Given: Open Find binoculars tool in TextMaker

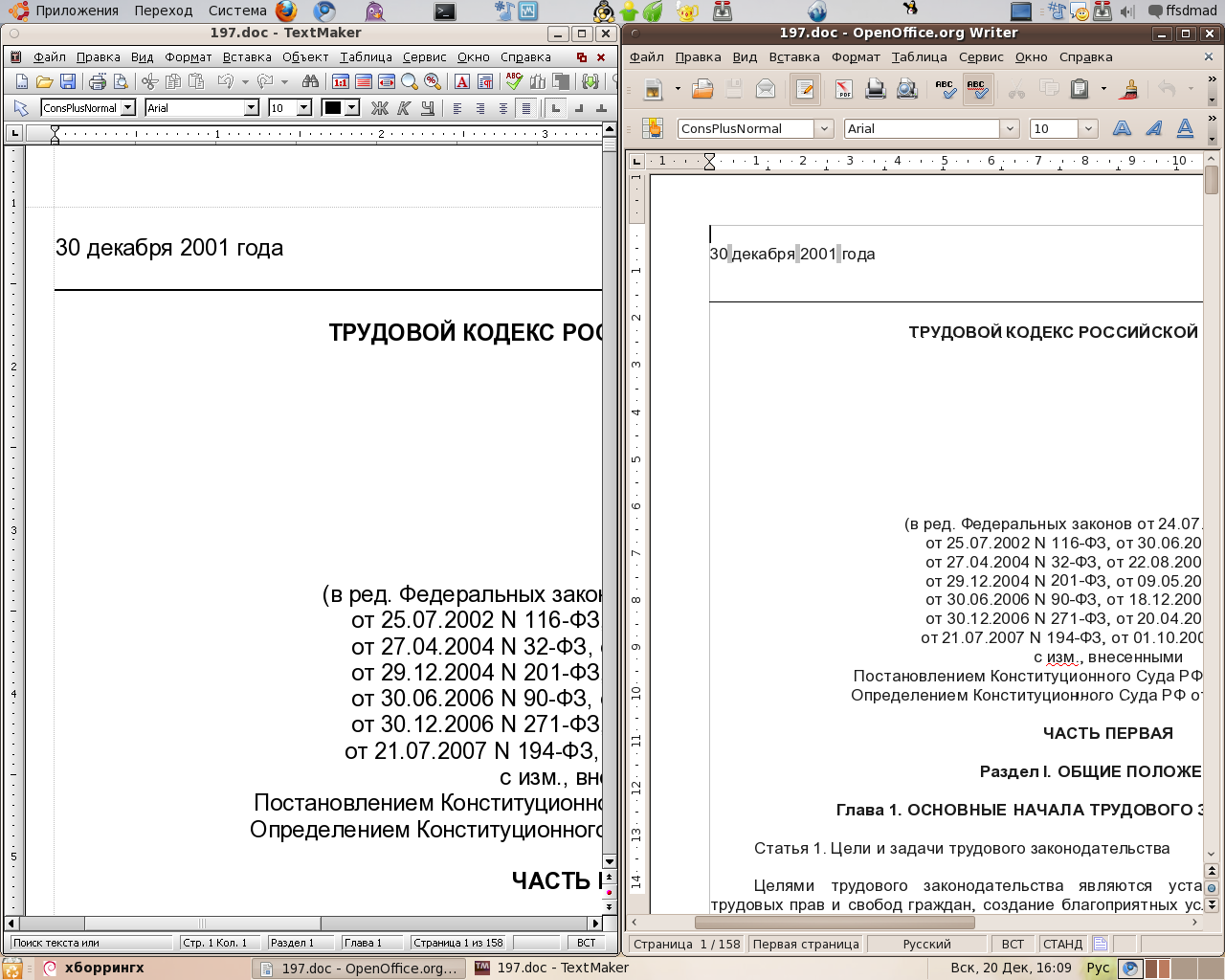Looking at the screenshot, I should [309, 82].
